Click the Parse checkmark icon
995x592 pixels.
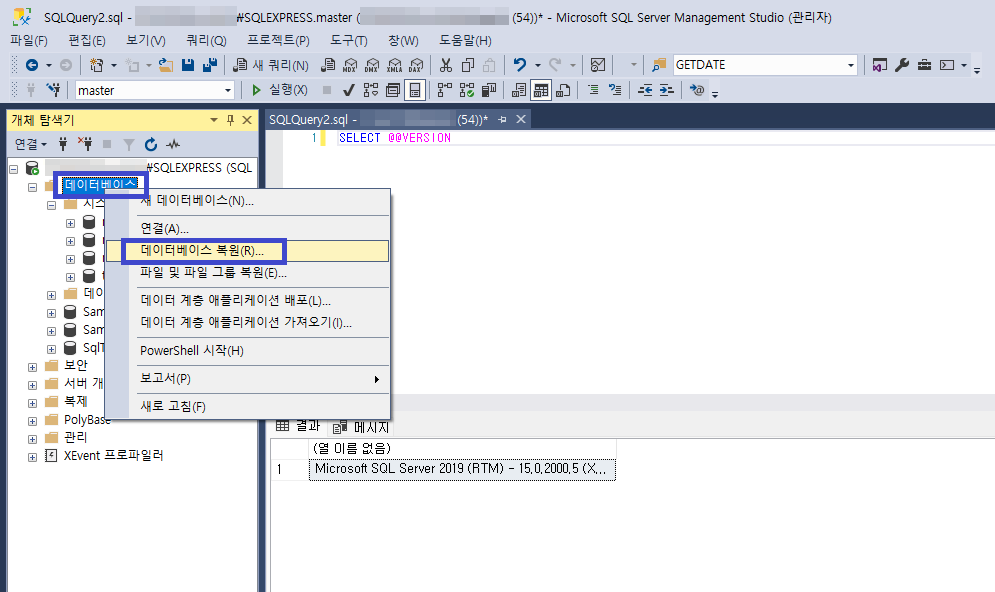click(x=348, y=90)
